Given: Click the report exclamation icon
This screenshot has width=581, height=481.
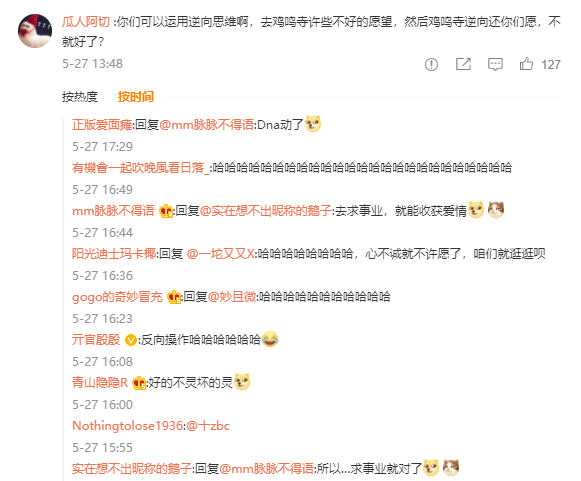Looking at the screenshot, I should click(431, 64).
